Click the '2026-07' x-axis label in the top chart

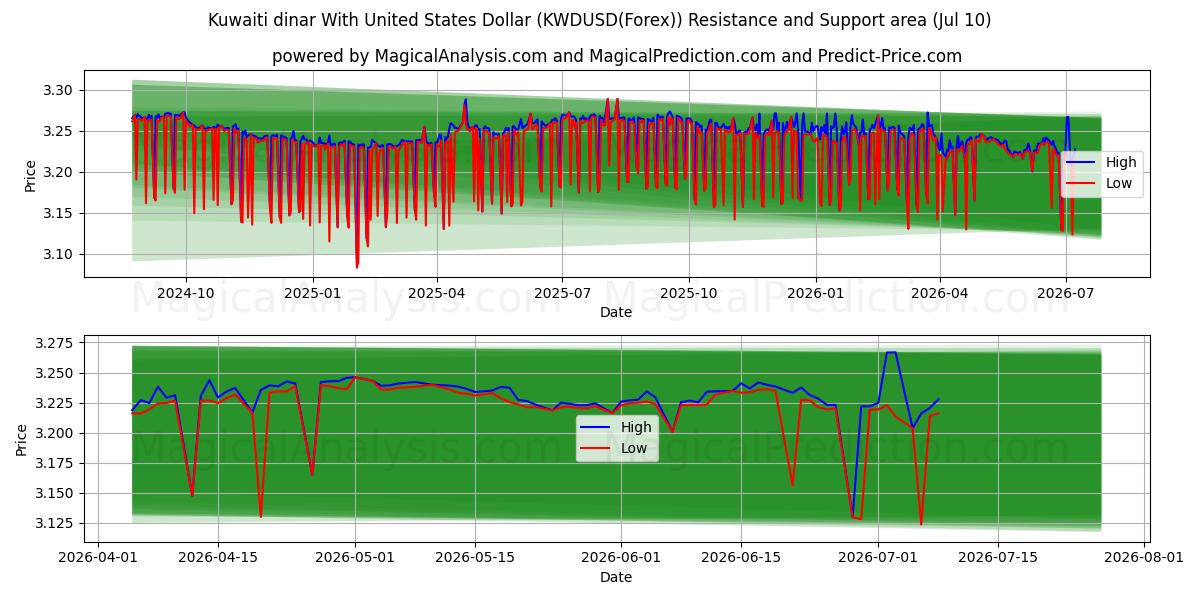[1065, 294]
